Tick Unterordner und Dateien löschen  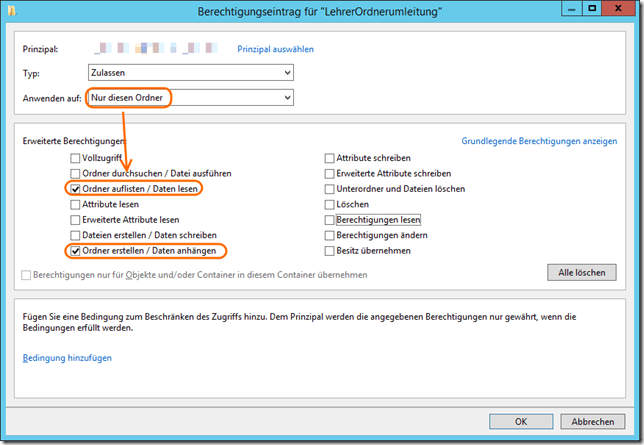click(330, 189)
